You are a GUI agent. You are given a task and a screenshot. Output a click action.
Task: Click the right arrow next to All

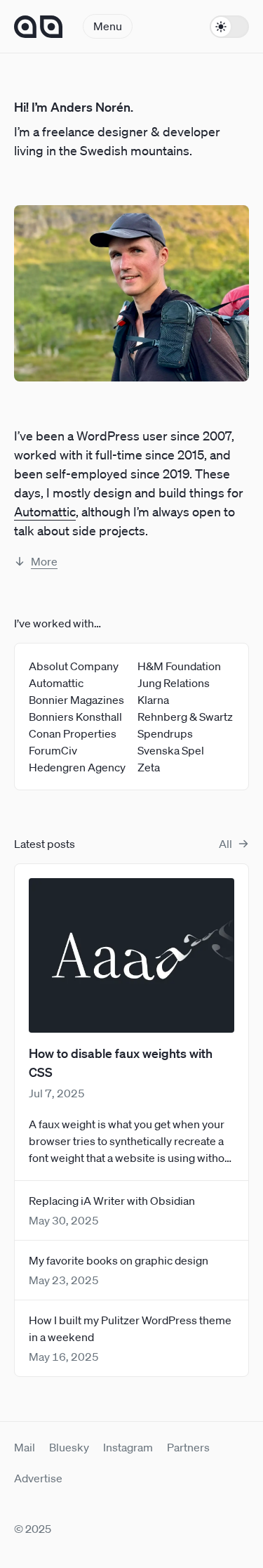243,844
